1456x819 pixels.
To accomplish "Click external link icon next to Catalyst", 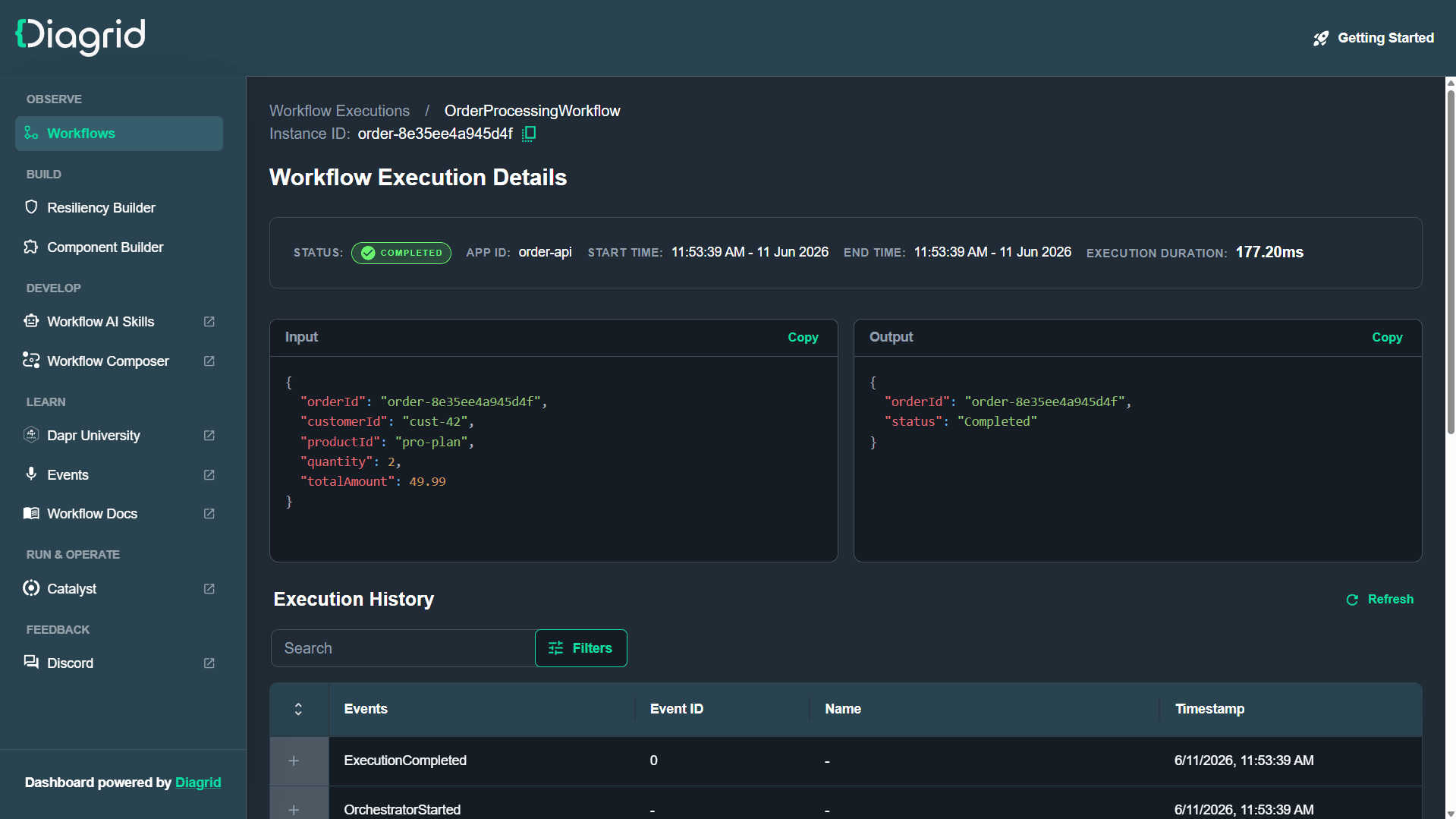I will 209,589.
